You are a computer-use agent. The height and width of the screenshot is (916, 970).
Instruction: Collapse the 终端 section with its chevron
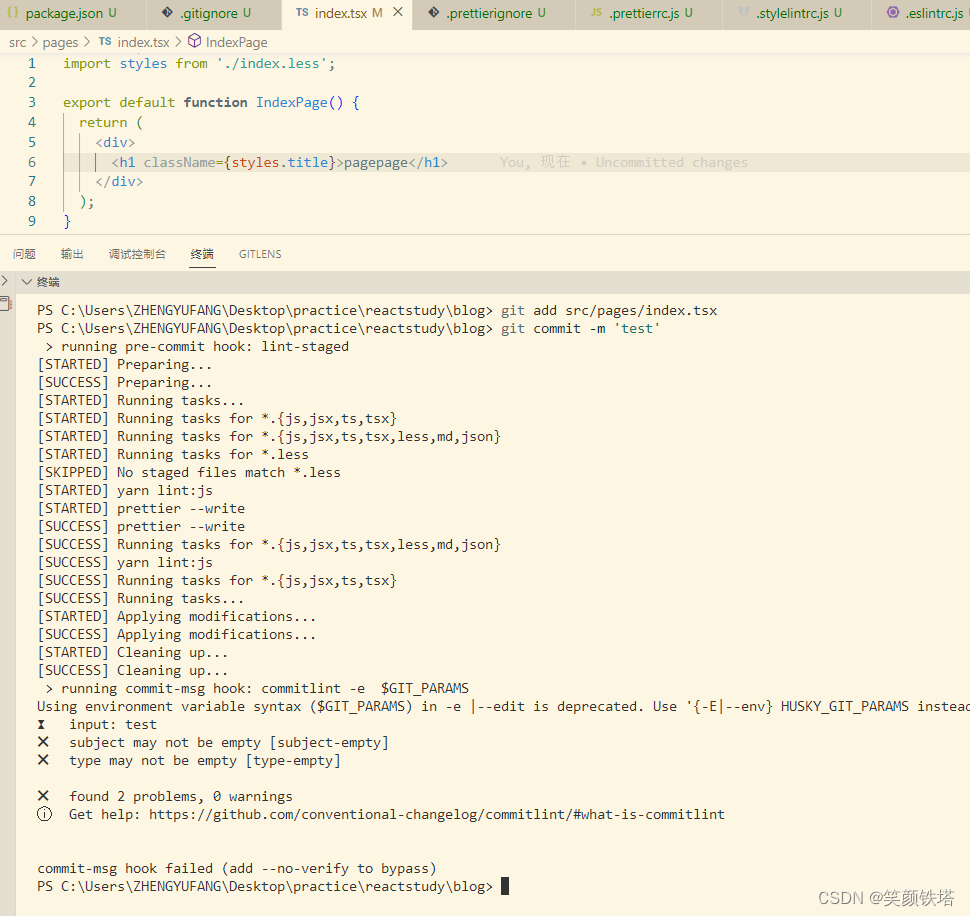tap(27, 281)
